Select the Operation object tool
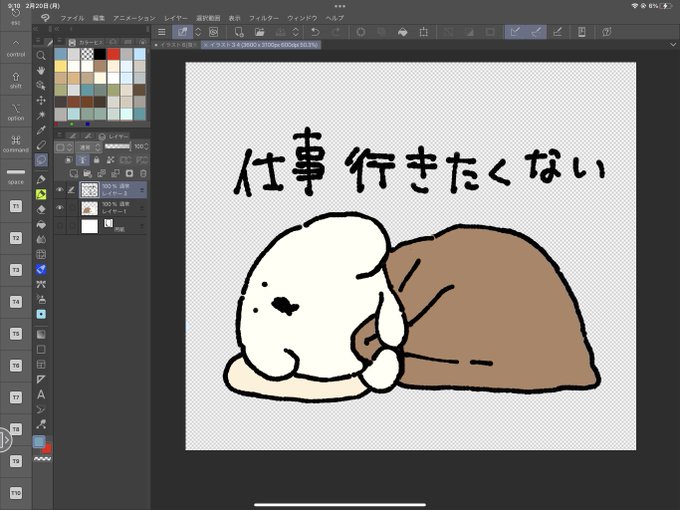The height and width of the screenshot is (510, 680). coord(41,85)
